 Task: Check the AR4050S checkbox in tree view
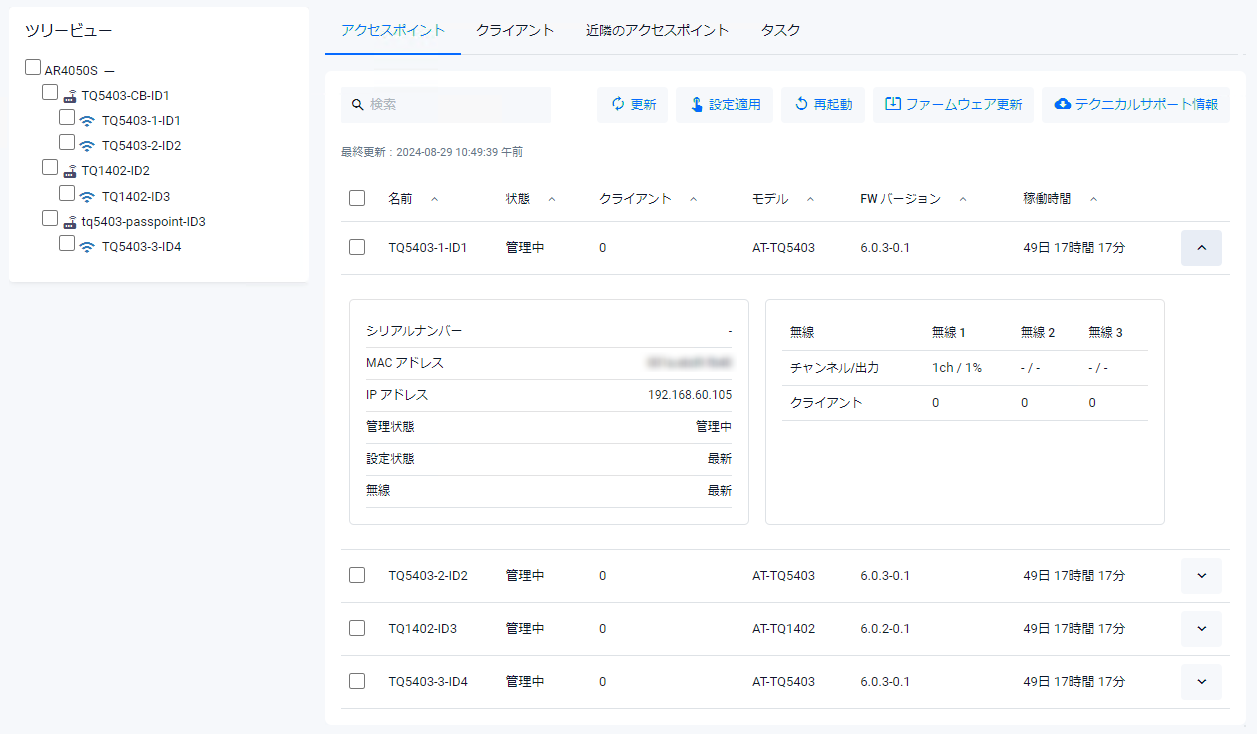click(33, 67)
